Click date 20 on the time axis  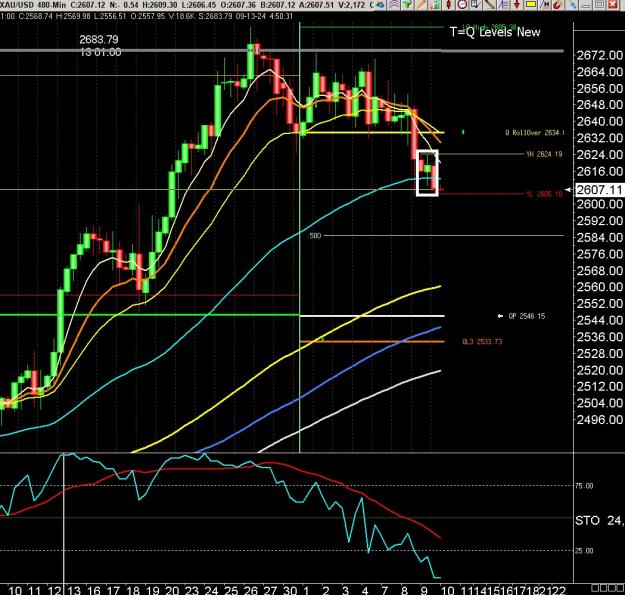click(172, 590)
